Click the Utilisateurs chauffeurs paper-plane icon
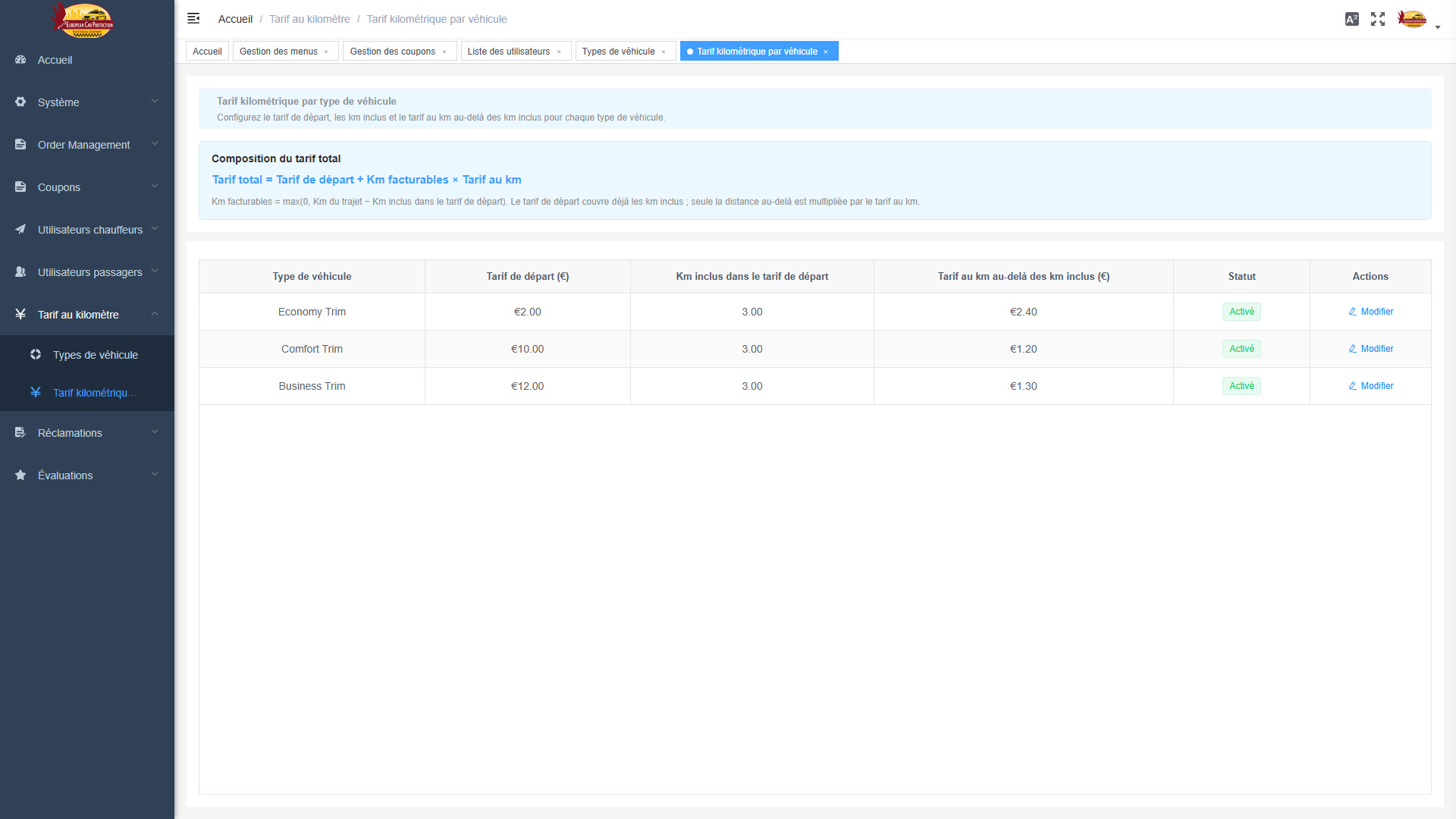Viewport: 1456px width, 819px height. point(20,229)
